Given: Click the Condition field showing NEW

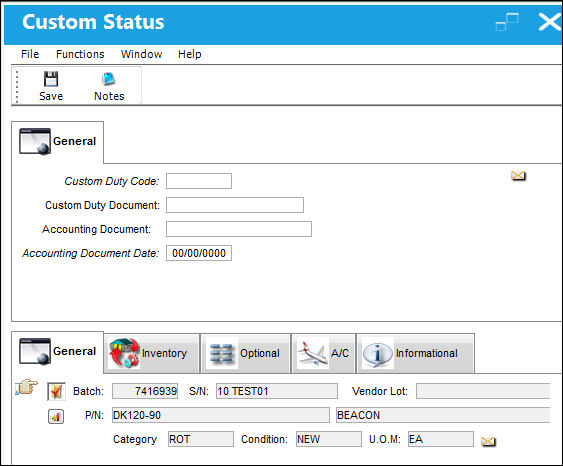Looking at the screenshot, I should [329, 439].
